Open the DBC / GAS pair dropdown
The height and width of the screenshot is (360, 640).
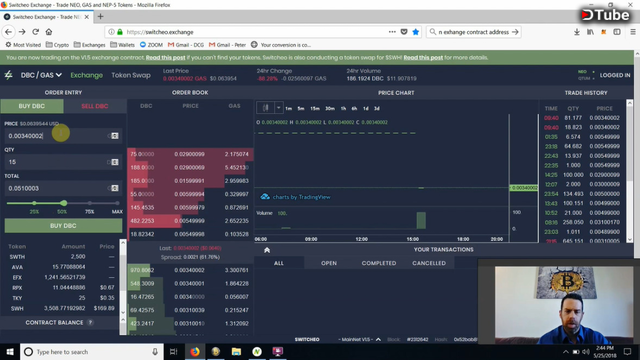click(x=41, y=75)
